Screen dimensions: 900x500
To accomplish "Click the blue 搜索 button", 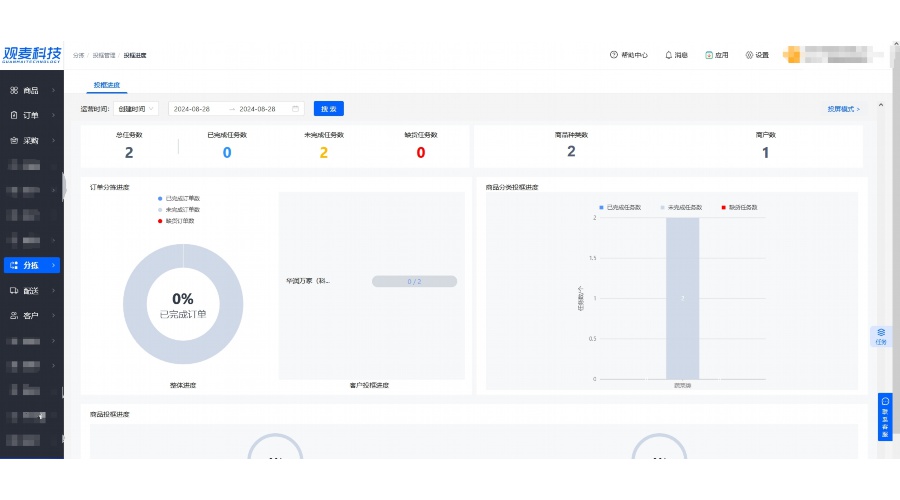I will [328, 109].
